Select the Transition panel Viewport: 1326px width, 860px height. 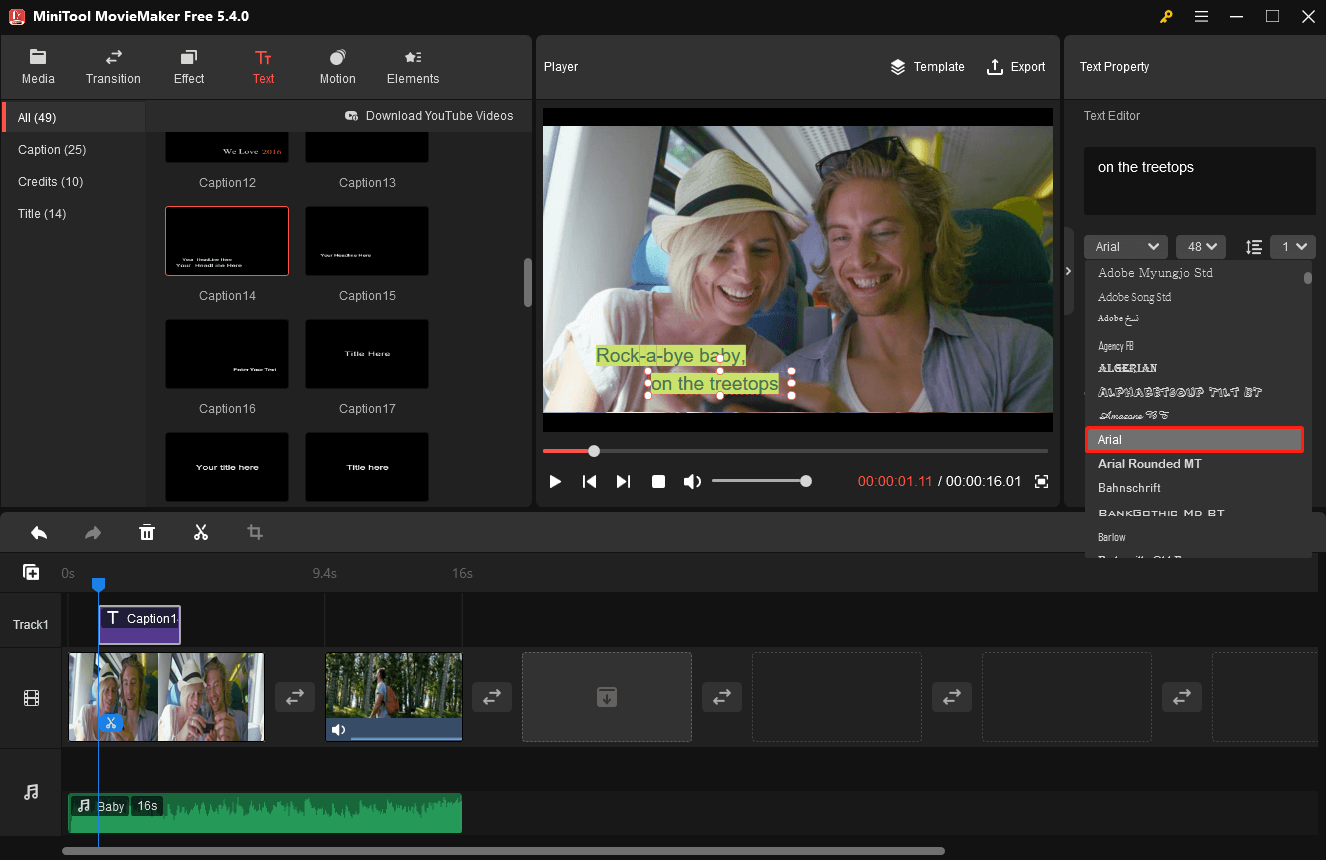tap(112, 66)
